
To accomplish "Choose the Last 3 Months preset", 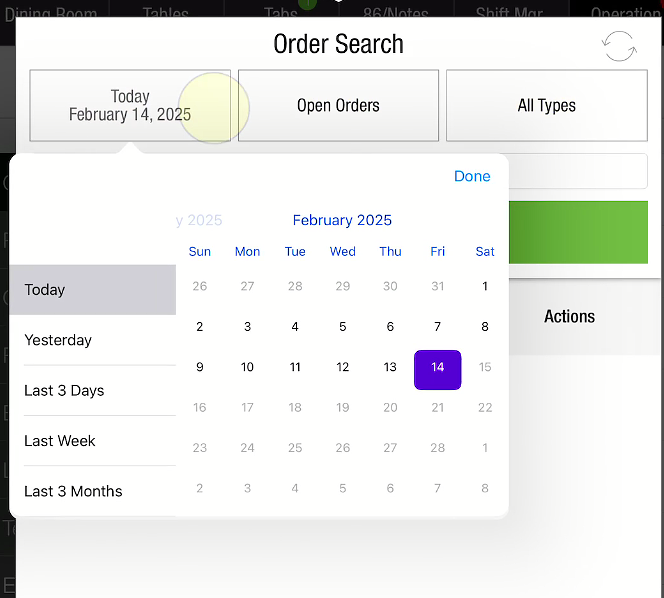I will tap(93, 491).
